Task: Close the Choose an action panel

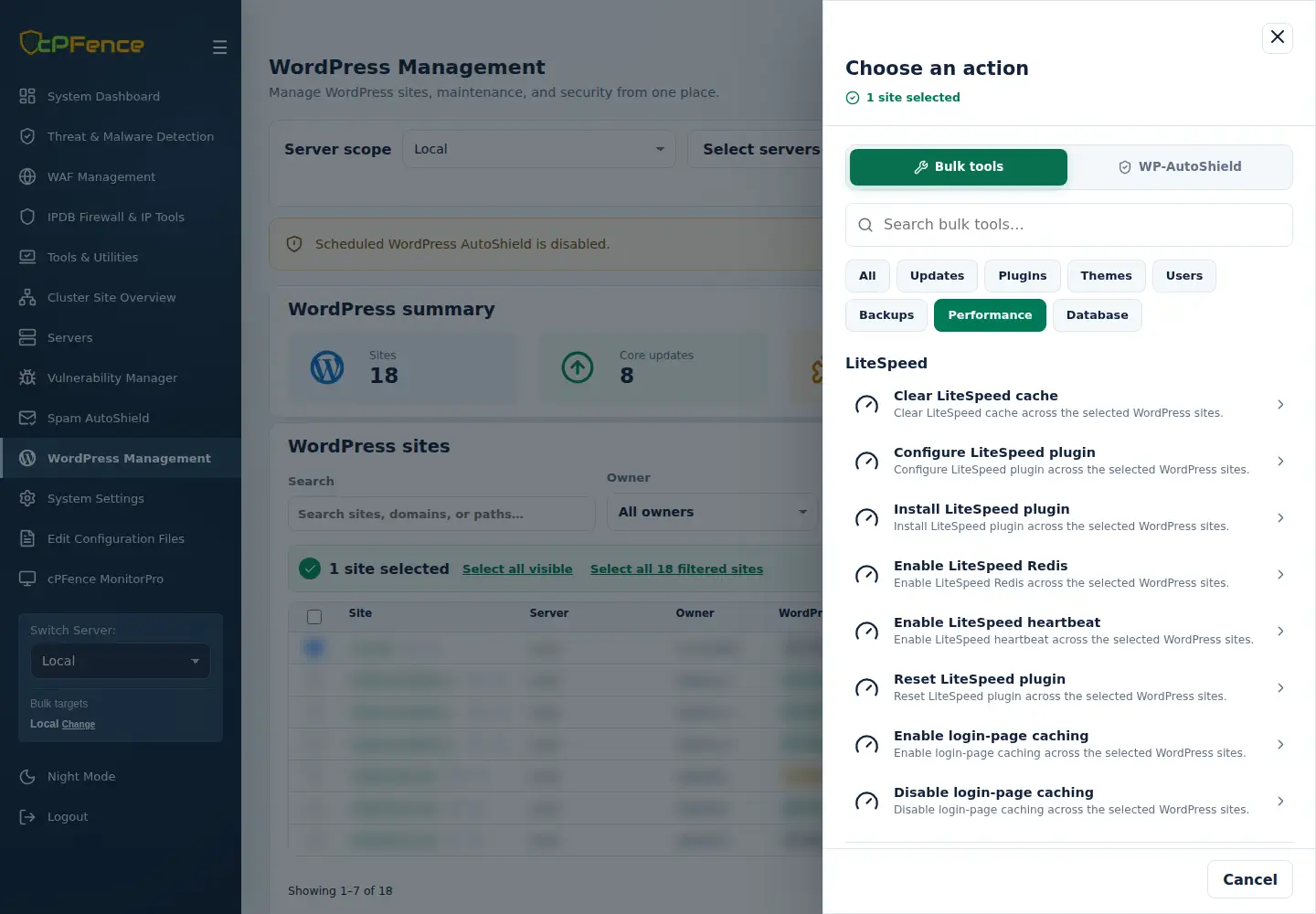Action: [x=1278, y=37]
